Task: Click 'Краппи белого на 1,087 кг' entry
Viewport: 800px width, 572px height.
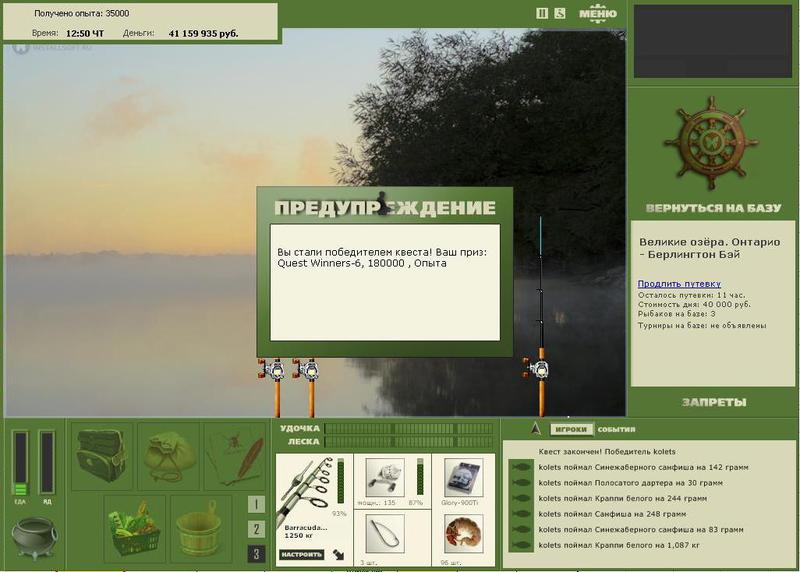Action: (619, 545)
